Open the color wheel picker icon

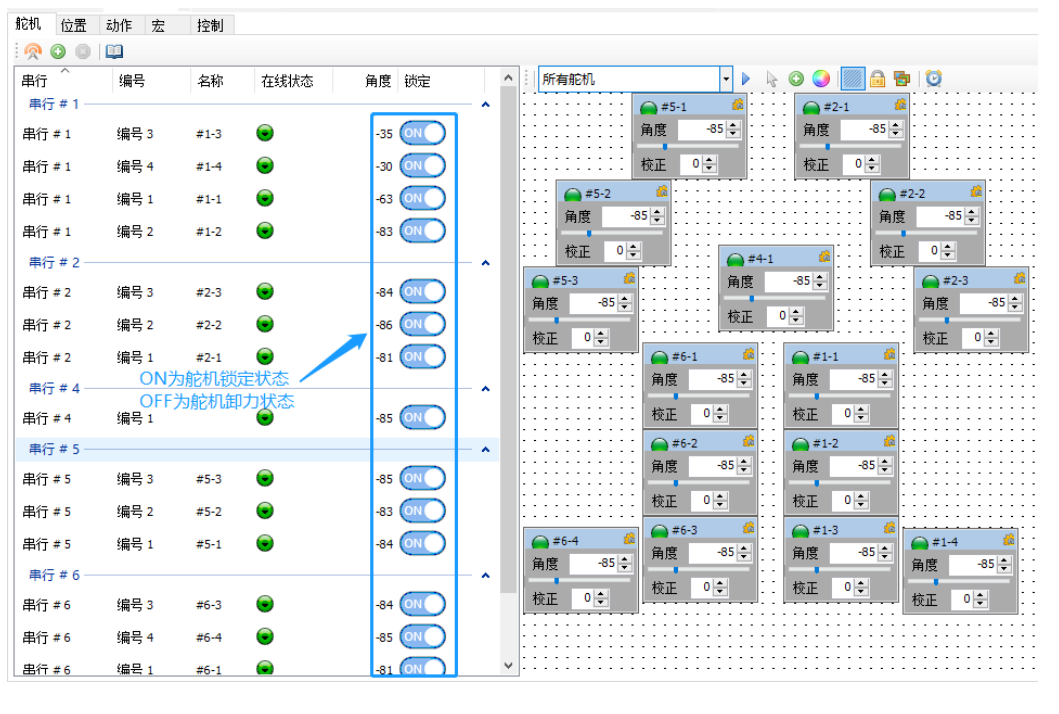click(820, 79)
